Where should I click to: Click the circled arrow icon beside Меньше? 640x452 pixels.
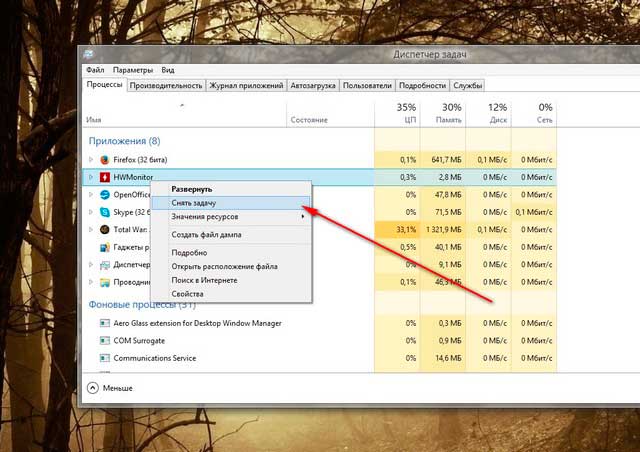(x=93, y=387)
